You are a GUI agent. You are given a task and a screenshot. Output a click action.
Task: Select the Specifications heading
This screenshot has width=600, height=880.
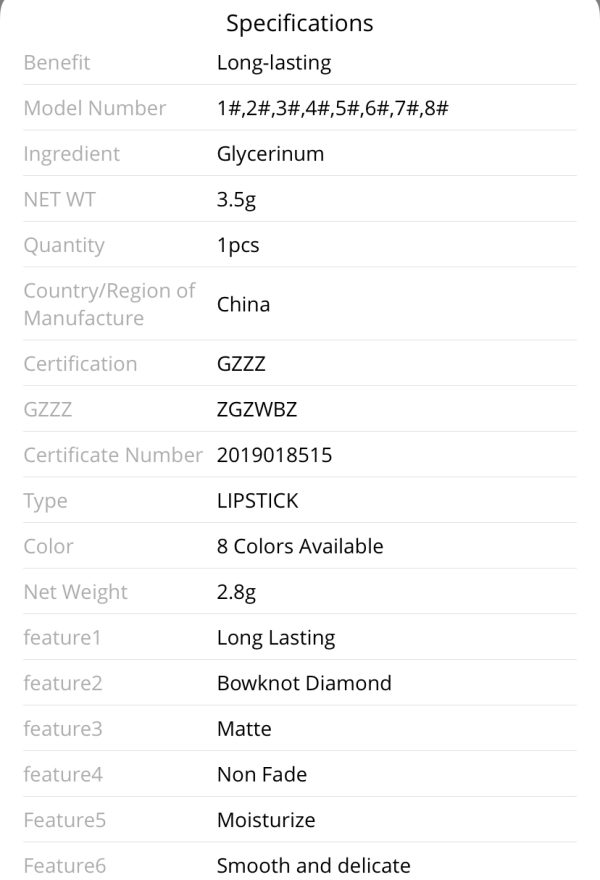tap(299, 24)
